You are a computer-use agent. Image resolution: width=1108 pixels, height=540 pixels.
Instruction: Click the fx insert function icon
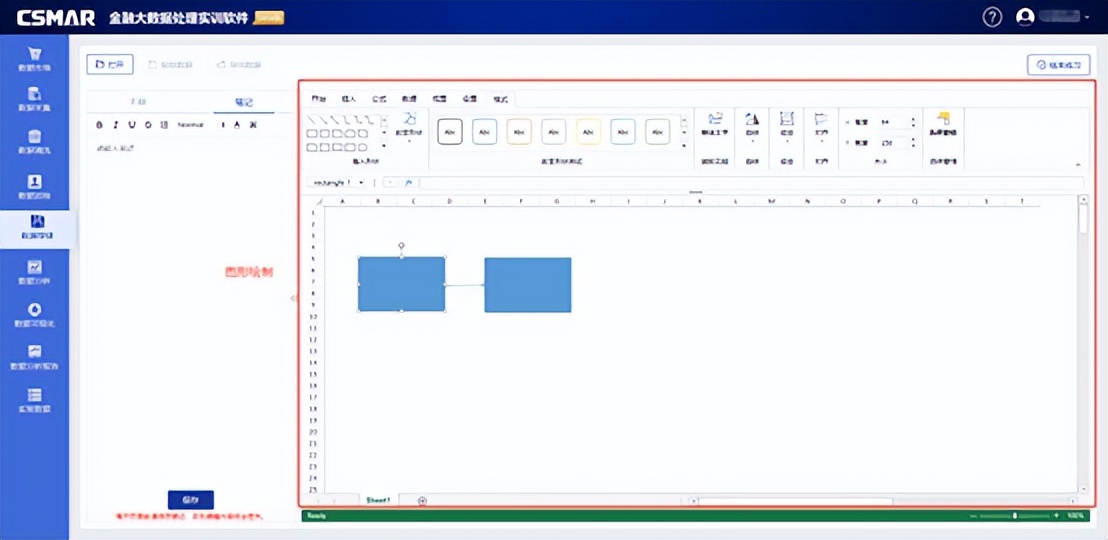click(408, 182)
